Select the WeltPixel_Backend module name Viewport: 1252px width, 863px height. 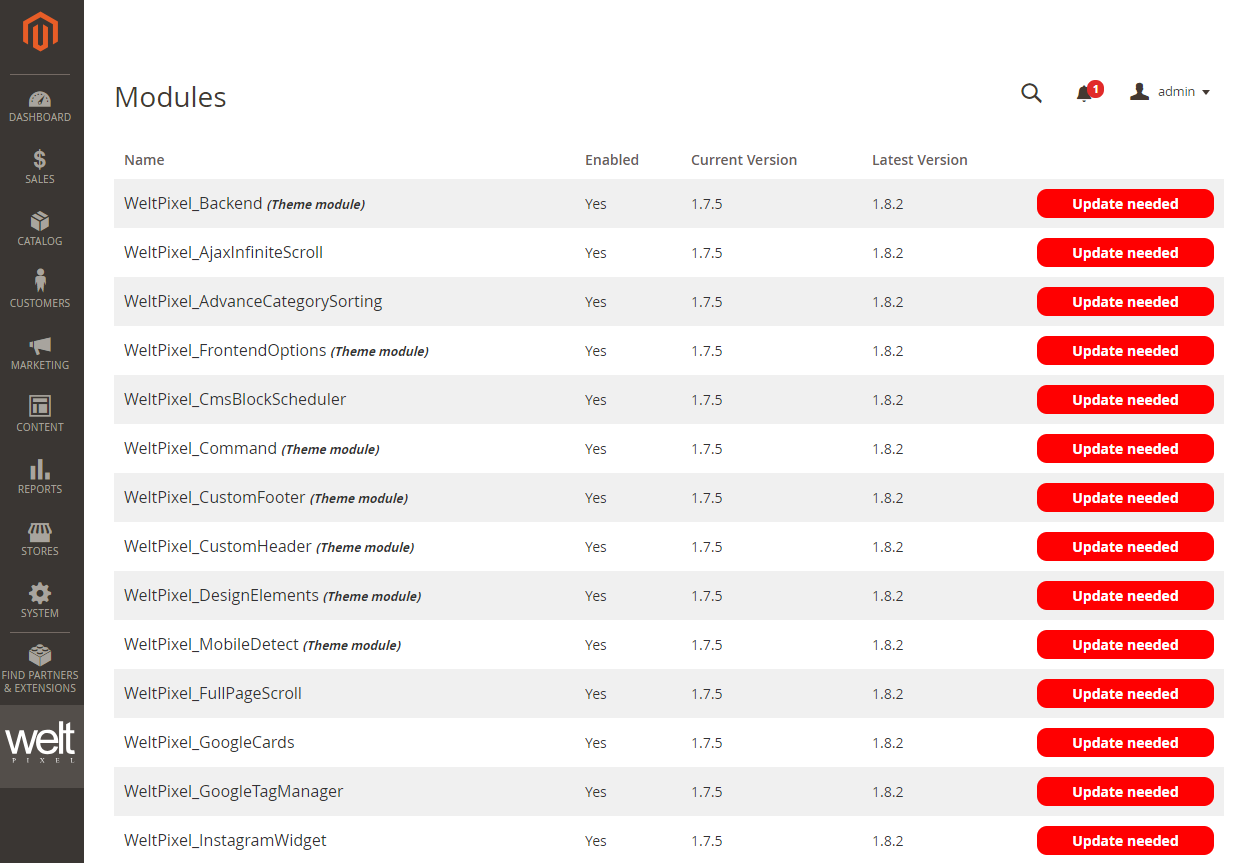193,203
